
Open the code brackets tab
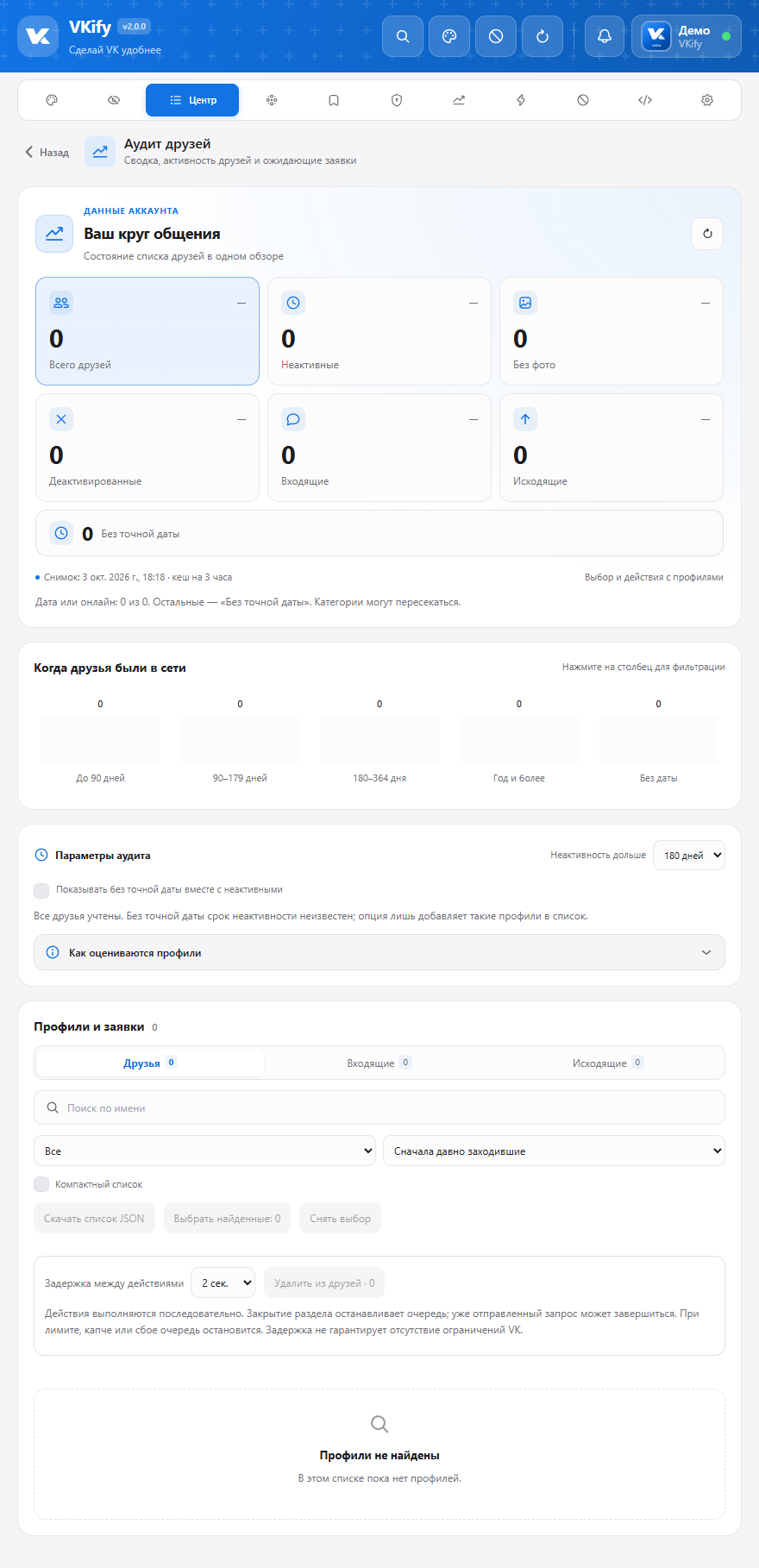(645, 100)
